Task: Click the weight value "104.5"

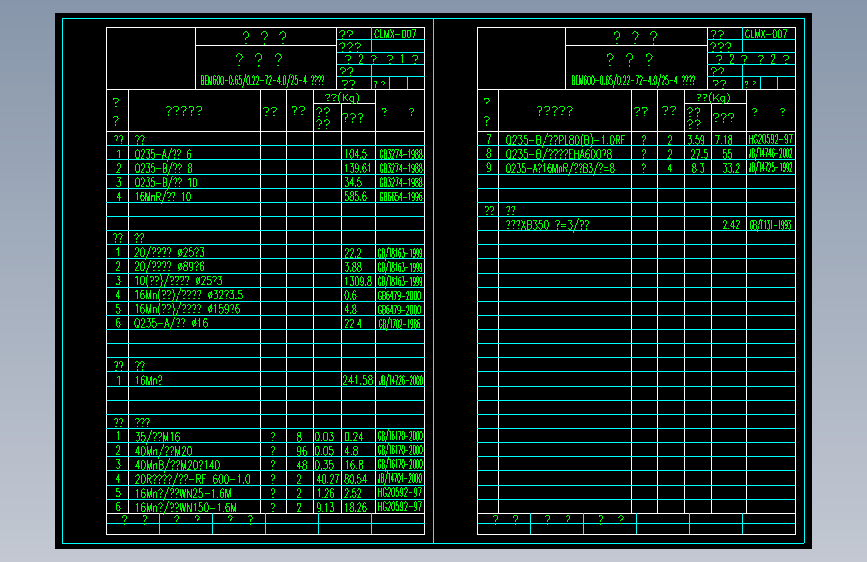Action: click(x=356, y=154)
